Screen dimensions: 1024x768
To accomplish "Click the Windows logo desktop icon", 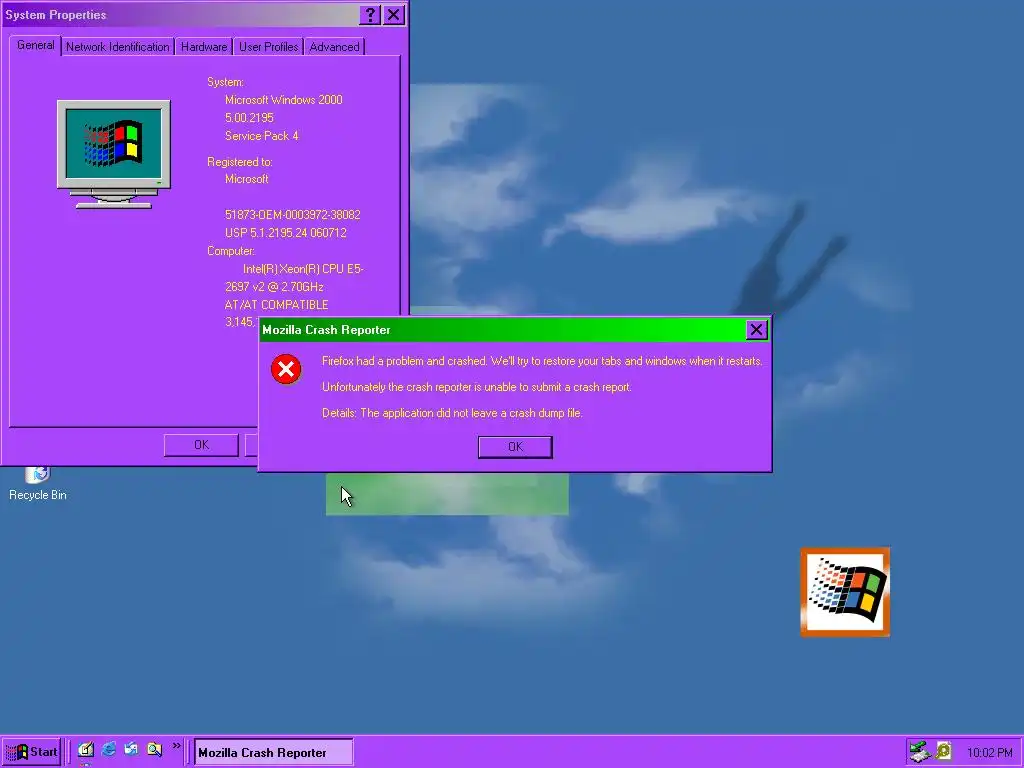I will [x=845, y=592].
